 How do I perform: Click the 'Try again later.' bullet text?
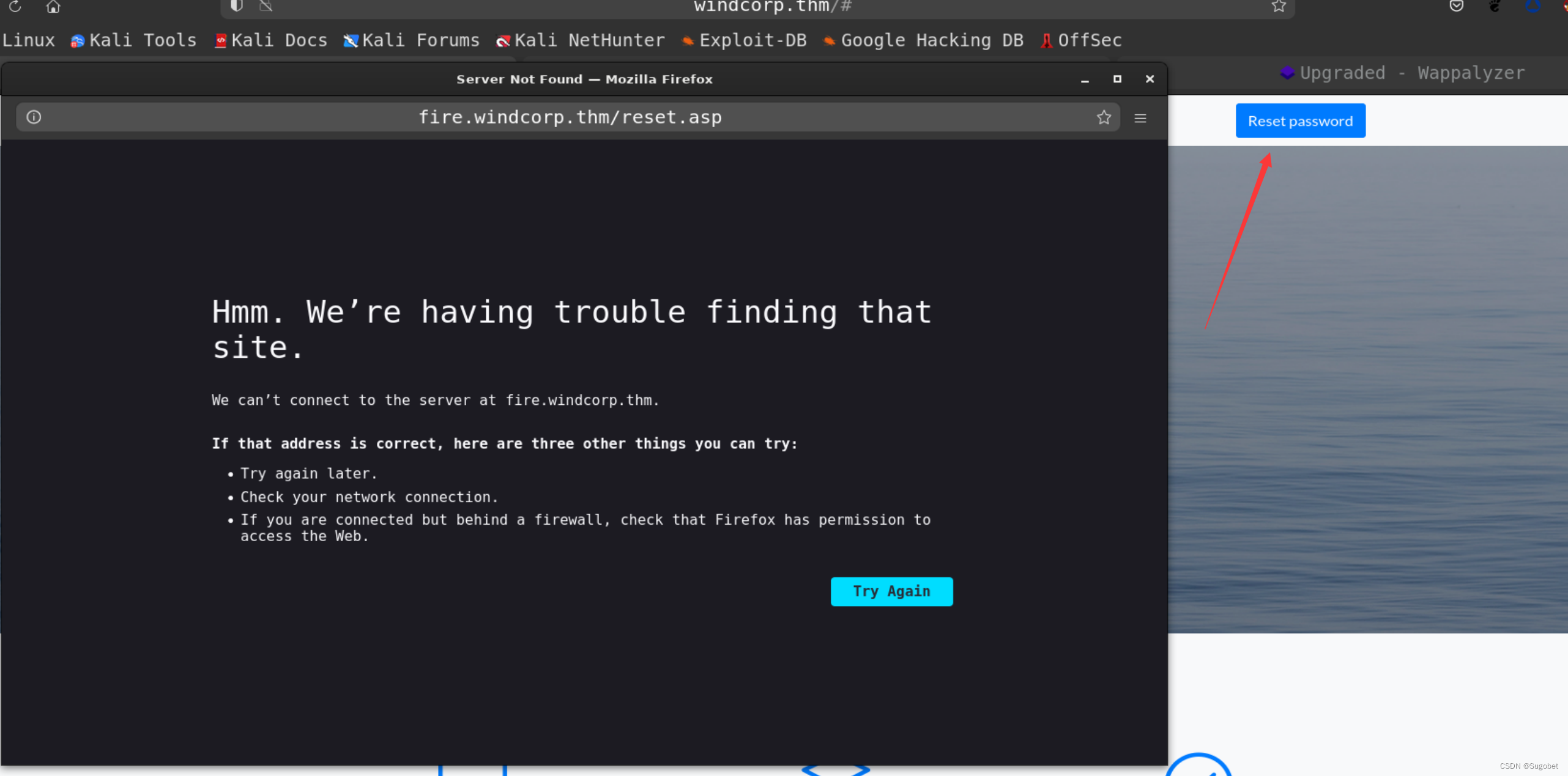(x=308, y=473)
